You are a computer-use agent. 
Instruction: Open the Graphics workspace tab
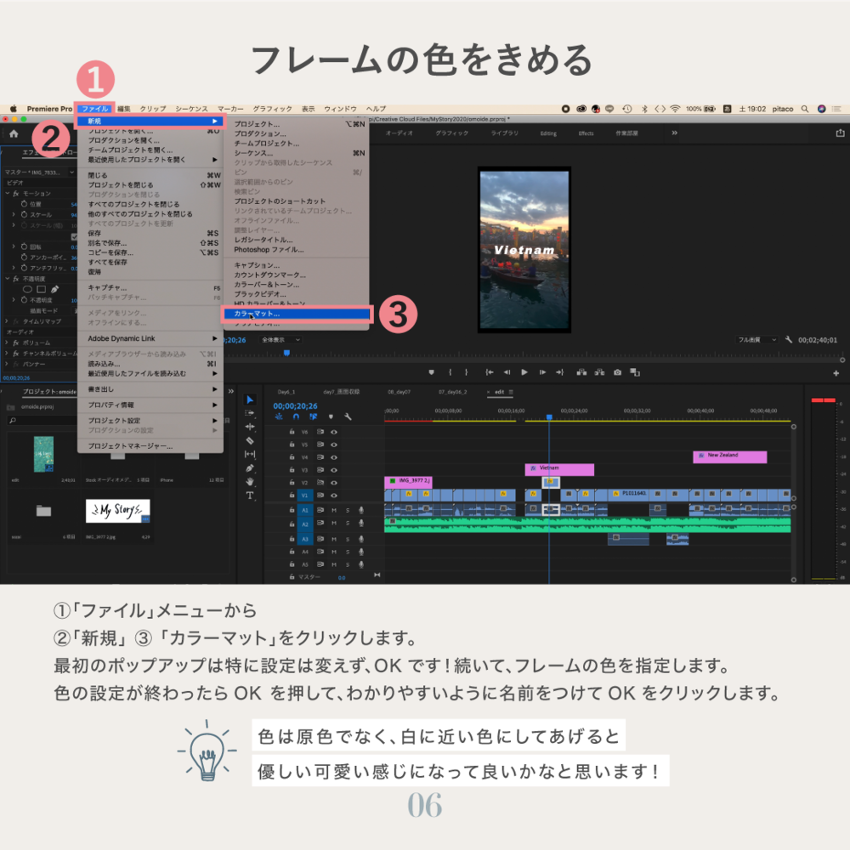[452, 133]
